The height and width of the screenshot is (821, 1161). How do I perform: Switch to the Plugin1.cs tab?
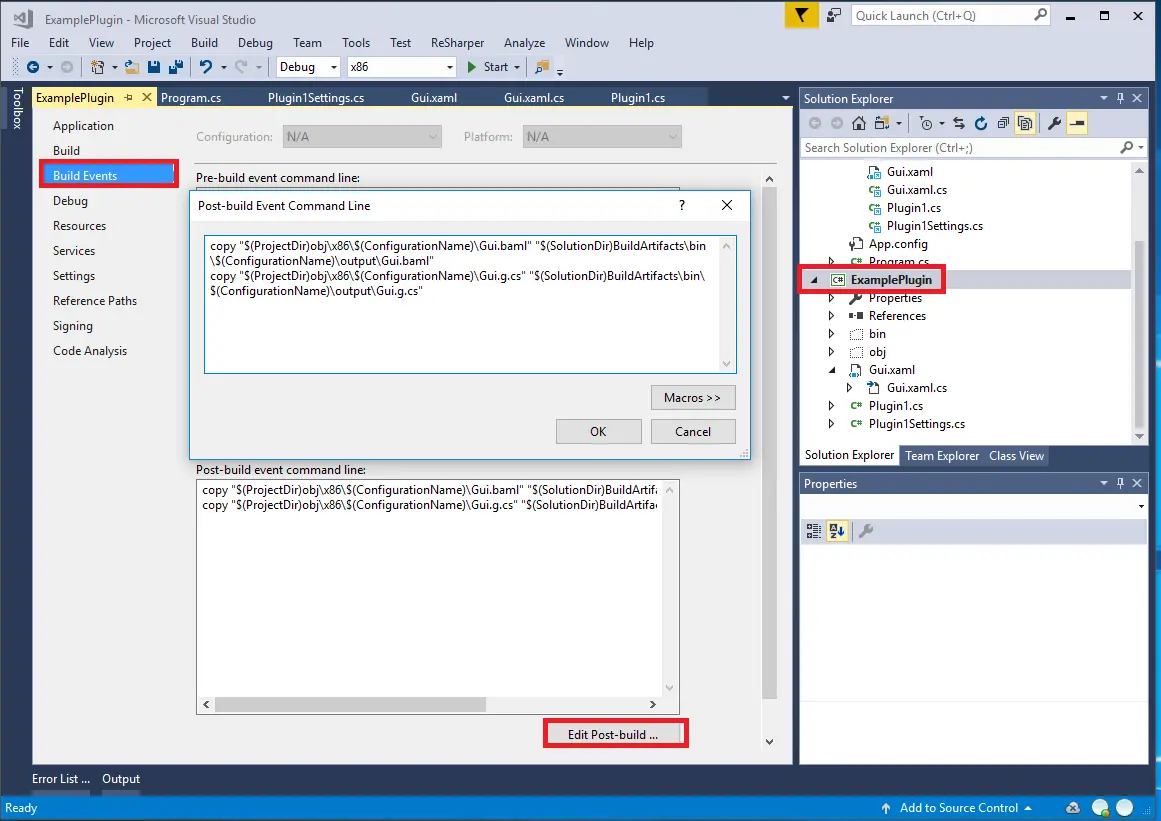coord(638,98)
